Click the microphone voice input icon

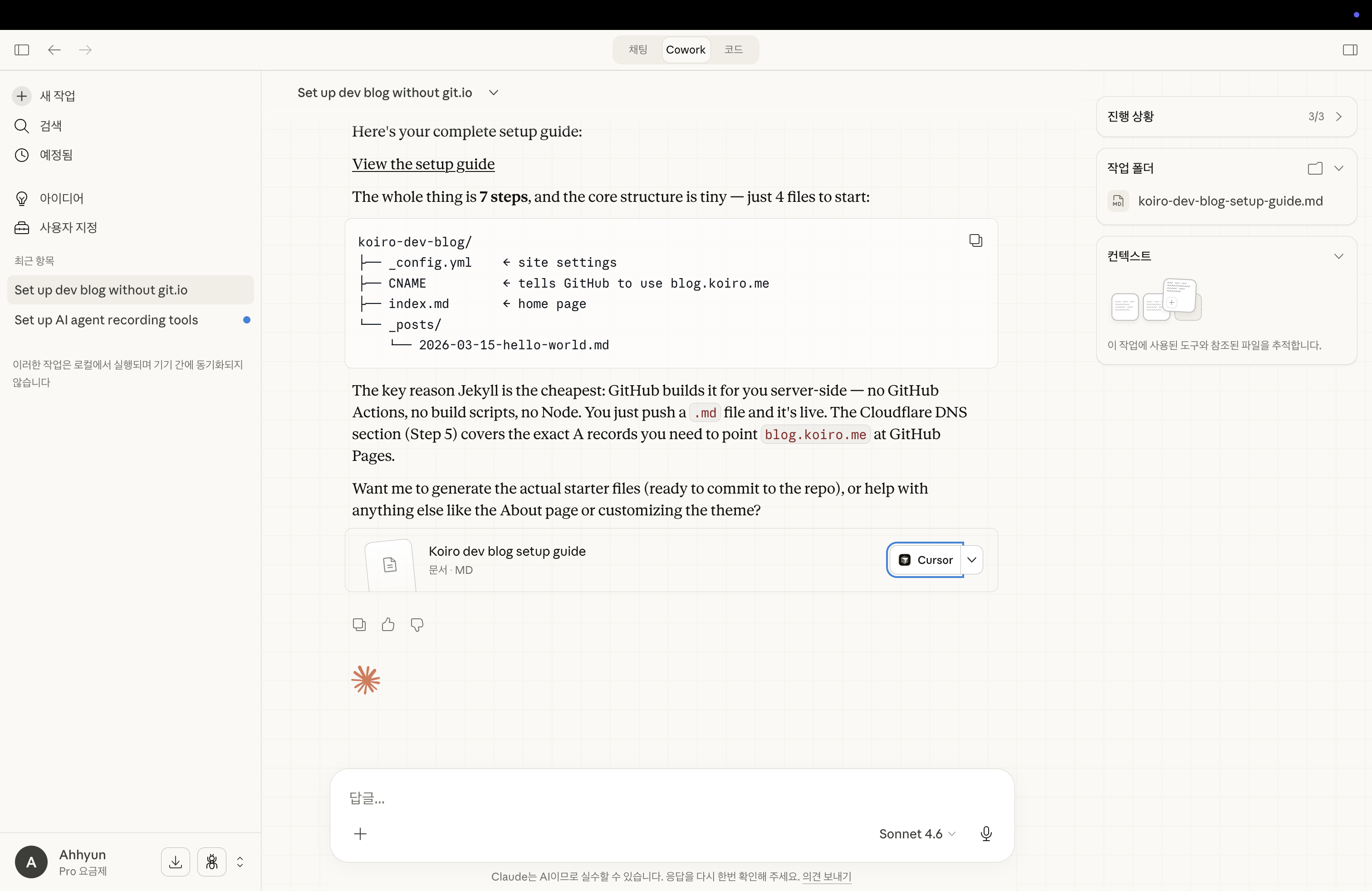pos(986,833)
